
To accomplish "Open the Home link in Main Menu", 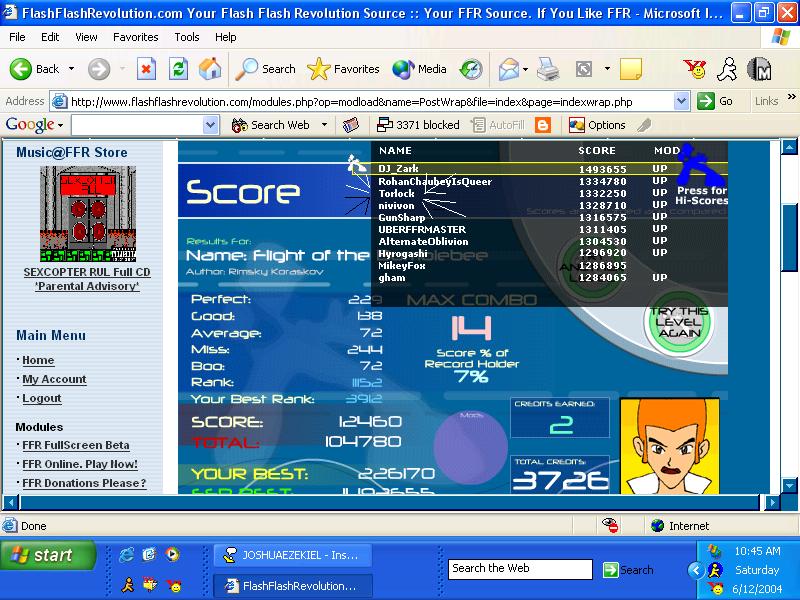I will [38, 360].
